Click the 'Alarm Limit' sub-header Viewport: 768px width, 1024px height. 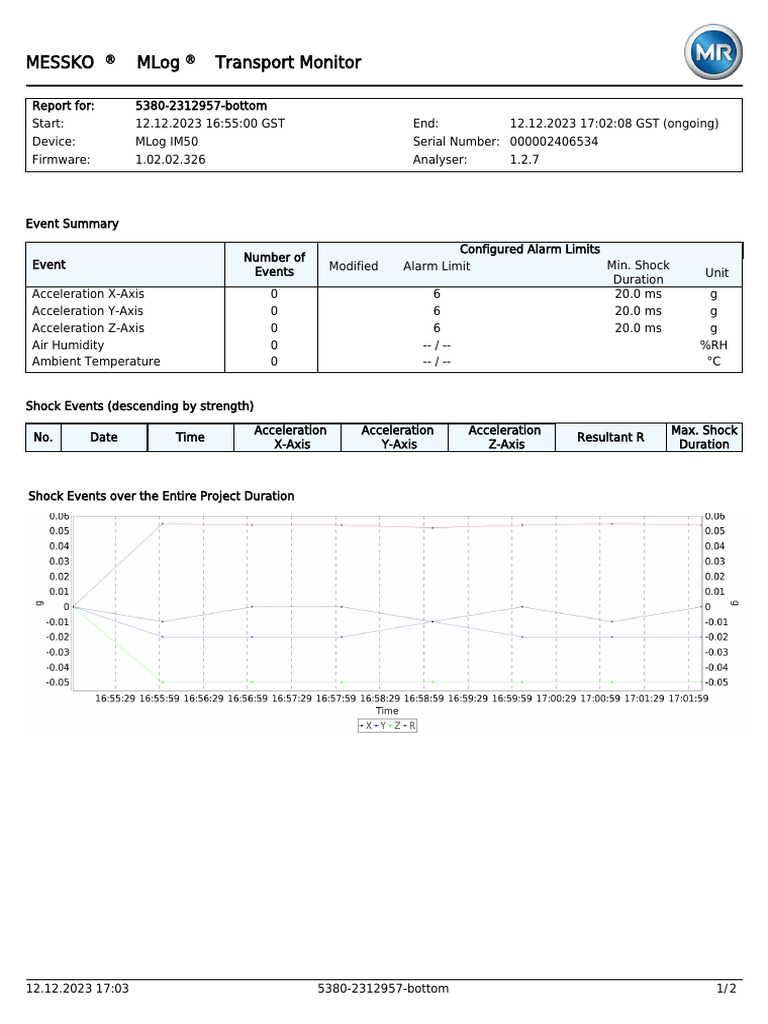(x=436, y=266)
